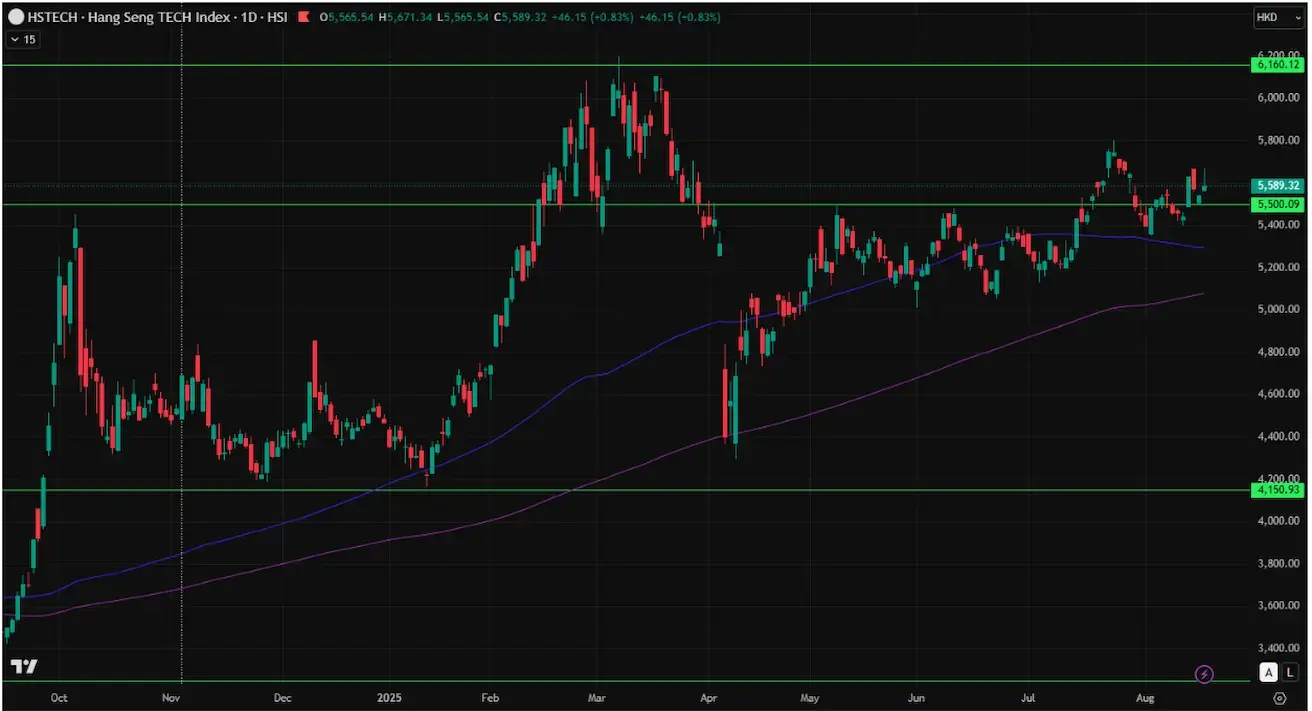Click the Jul label on time axis
The height and width of the screenshot is (711, 1312).
coord(1028,697)
